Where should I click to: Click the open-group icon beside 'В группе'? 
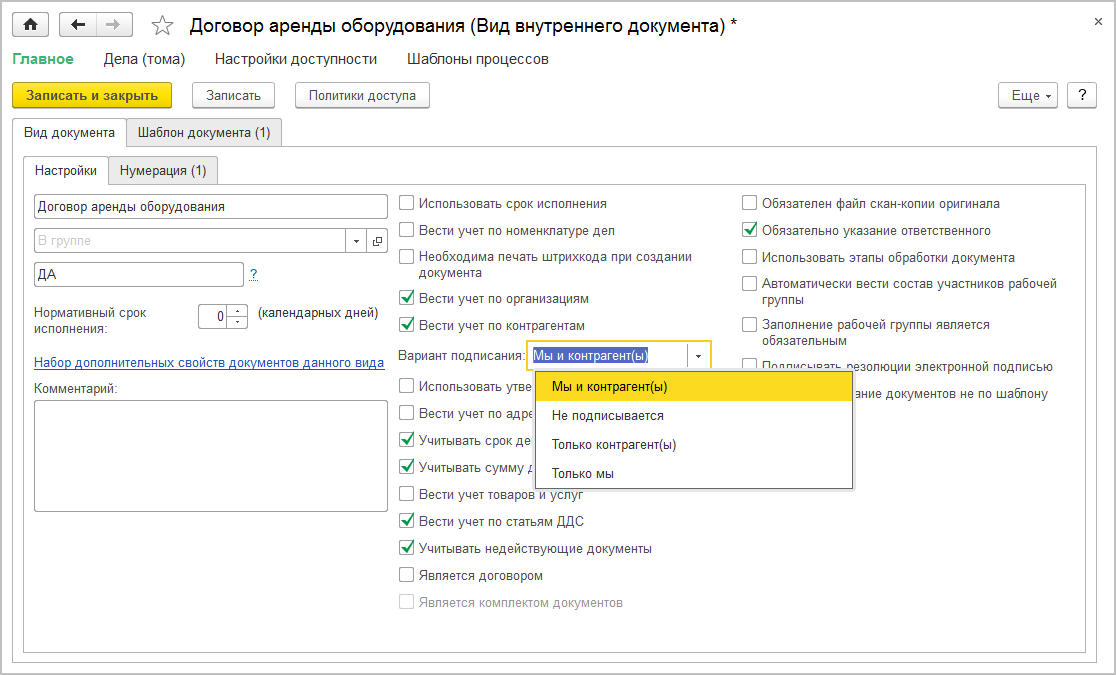pos(377,241)
